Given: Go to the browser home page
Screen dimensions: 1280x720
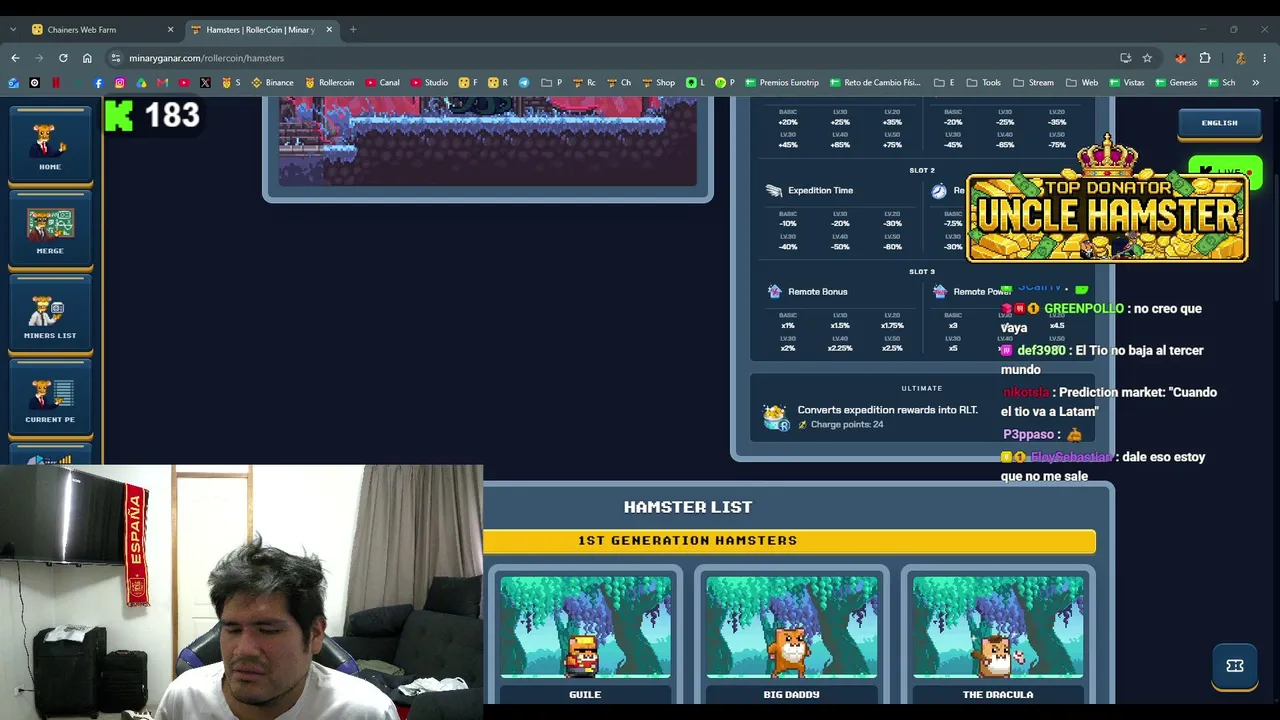Looking at the screenshot, I should coord(87,58).
